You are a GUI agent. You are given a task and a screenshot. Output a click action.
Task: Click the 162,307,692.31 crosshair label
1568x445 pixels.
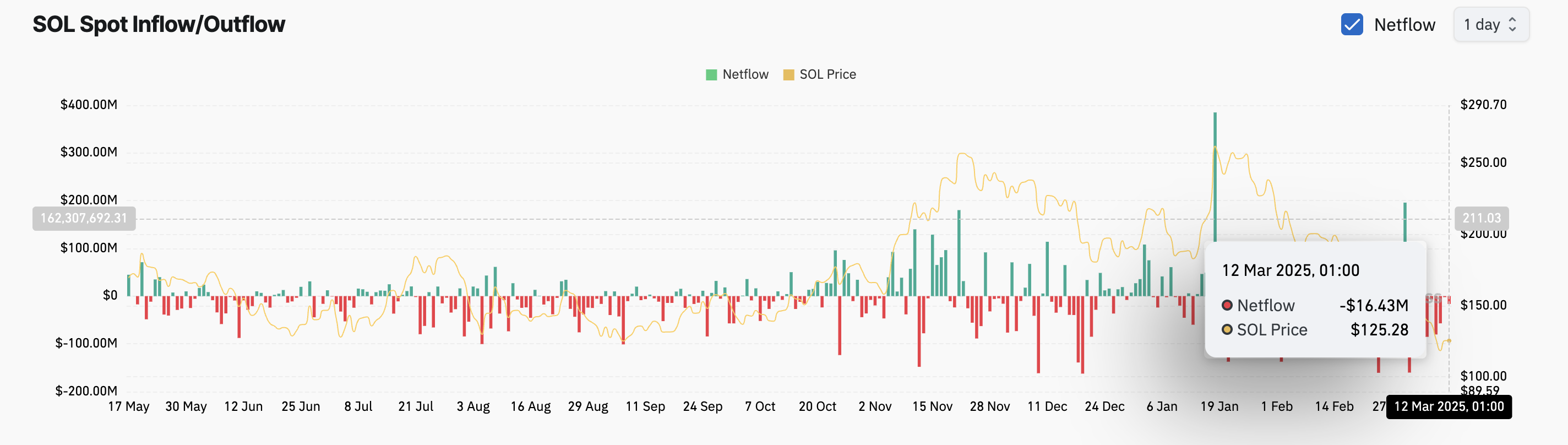pyautogui.click(x=84, y=218)
